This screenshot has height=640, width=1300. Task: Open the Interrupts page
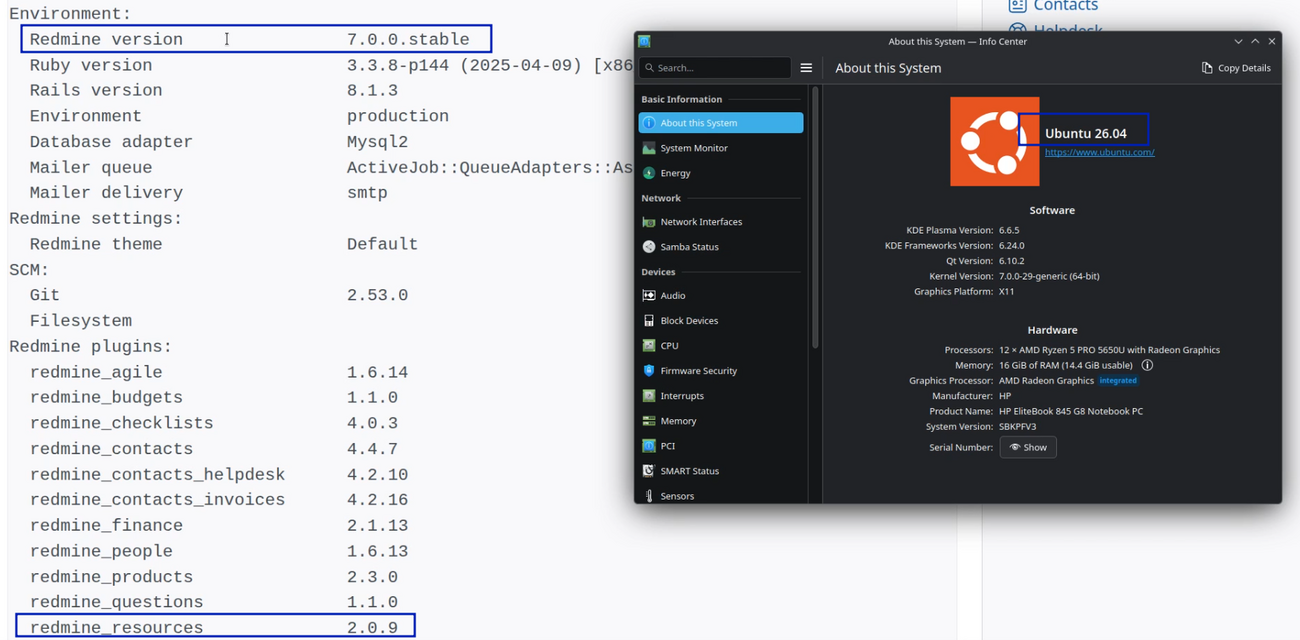pos(720,395)
